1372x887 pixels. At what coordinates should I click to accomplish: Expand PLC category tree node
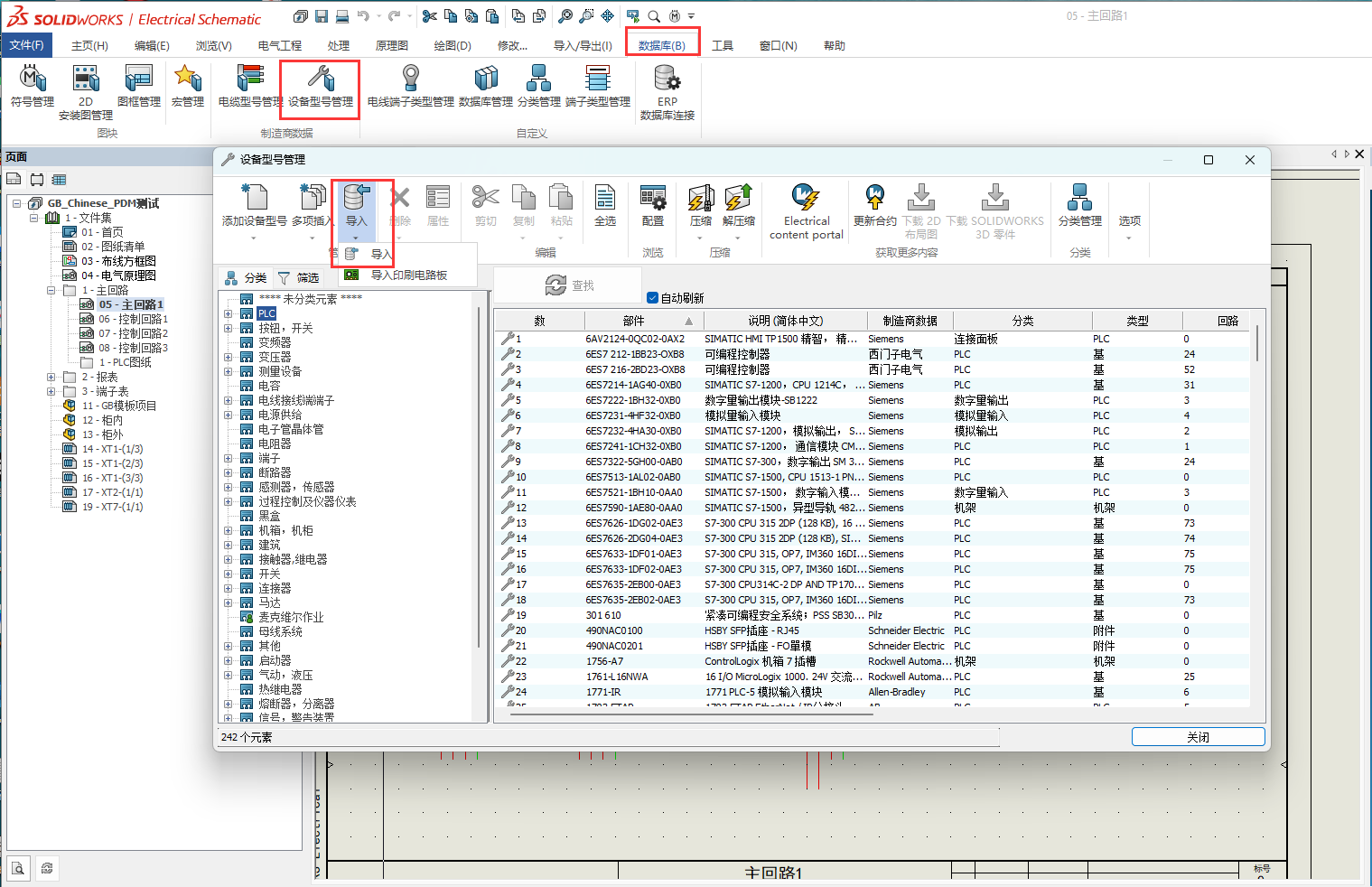tap(229, 314)
